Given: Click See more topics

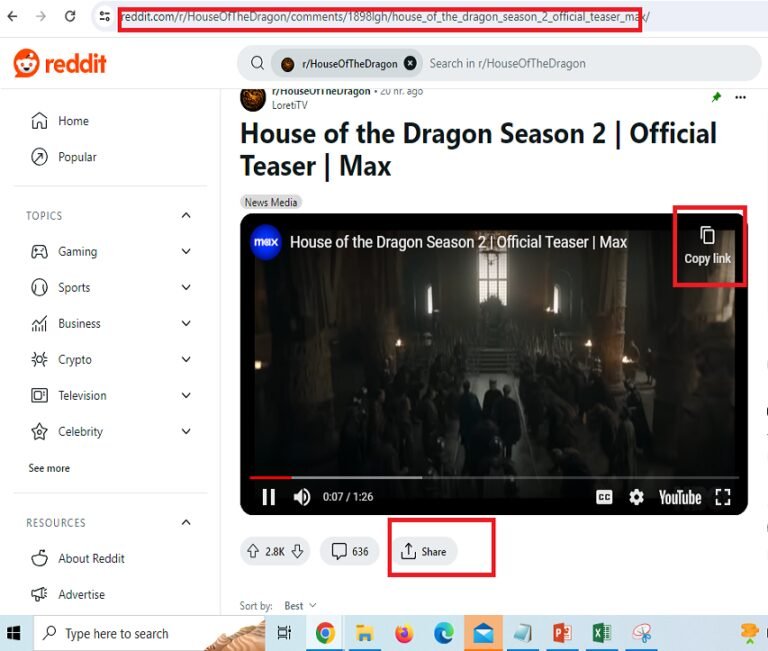Looking at the screenshot, I should click(x=49, y=468).
